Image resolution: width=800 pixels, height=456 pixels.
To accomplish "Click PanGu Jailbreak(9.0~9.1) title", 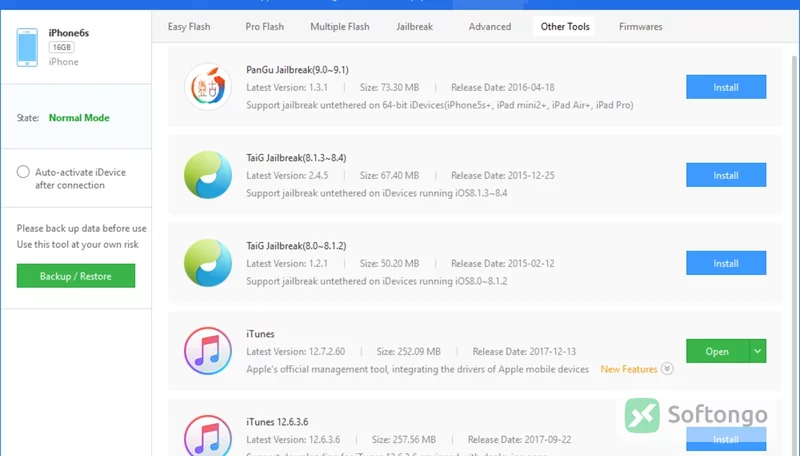I will (x=297, y=70).
